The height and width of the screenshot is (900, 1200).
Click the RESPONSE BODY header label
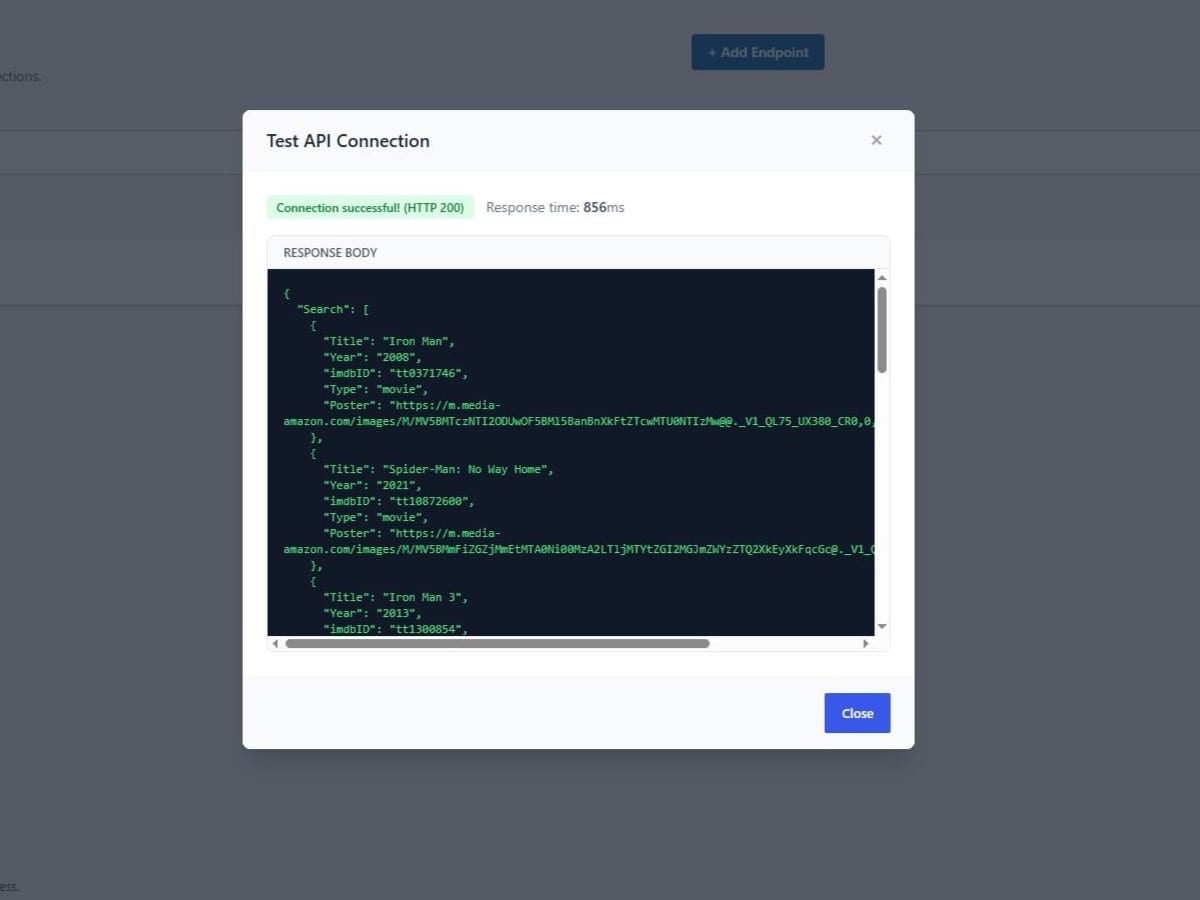tap(330, 253)
